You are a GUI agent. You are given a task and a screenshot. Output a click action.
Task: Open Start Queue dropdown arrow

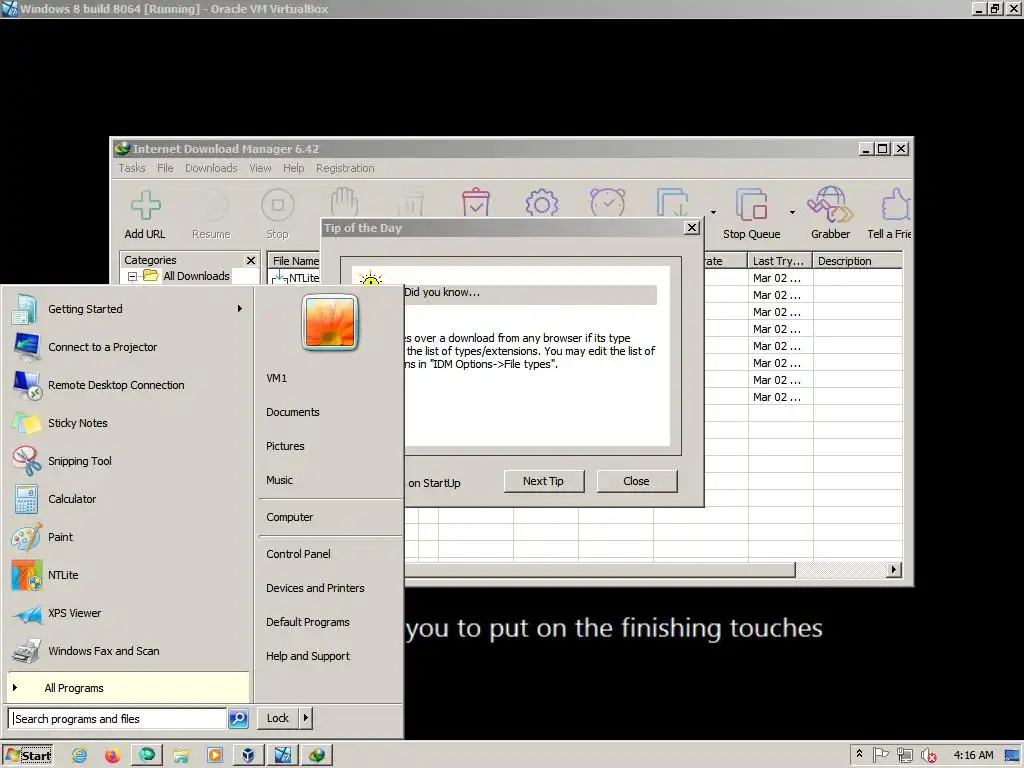(713, 212)
